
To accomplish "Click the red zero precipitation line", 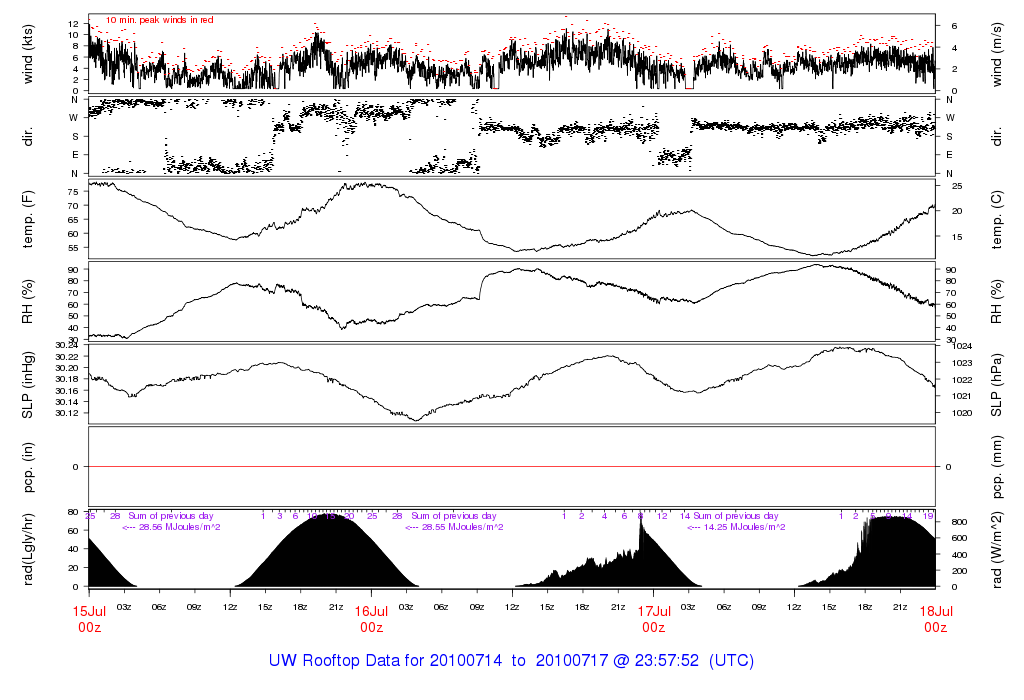I will point(512,467).
